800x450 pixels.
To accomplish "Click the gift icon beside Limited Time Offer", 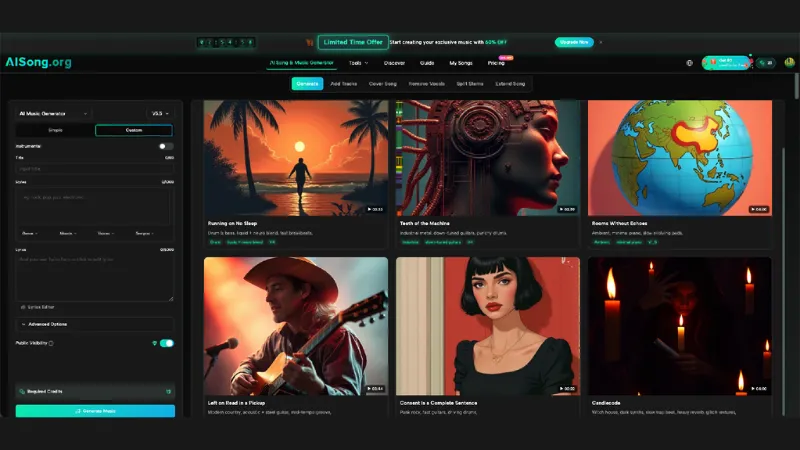I will point(309,42).
